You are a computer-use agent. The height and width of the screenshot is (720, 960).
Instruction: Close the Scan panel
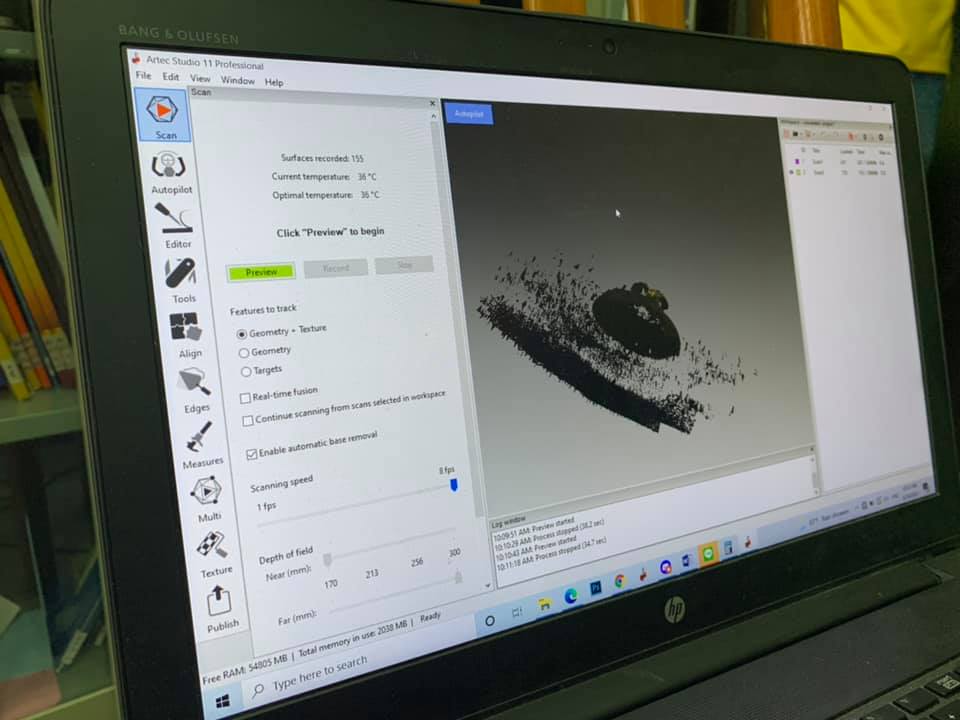432,103
